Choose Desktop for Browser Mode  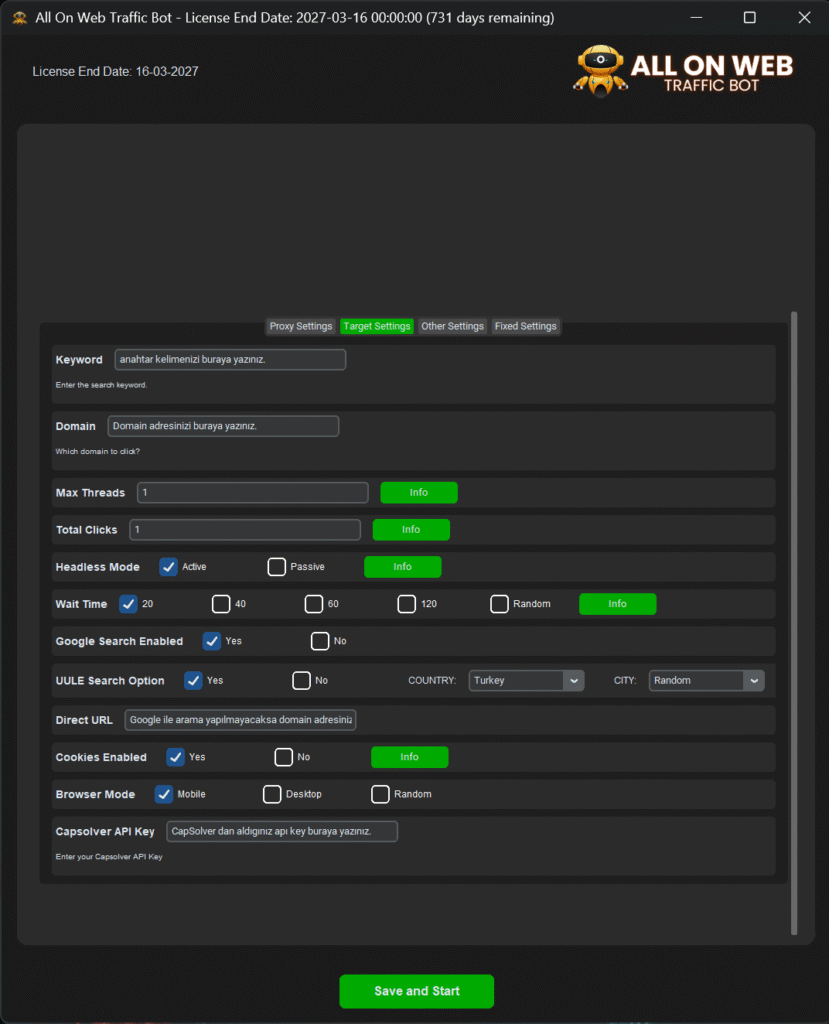point(272,794)
